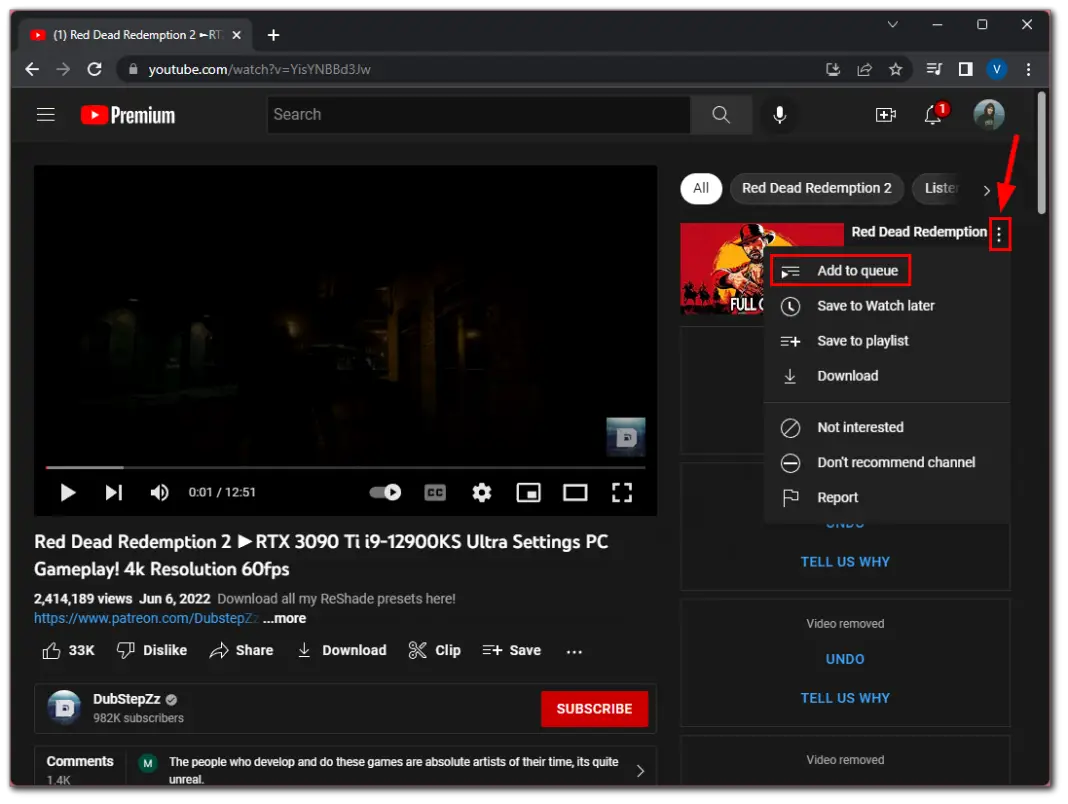This screenshot has height=804, width=1068.
Task: Switch to fullscreen using the icon
Action: click(x=622, y=492)
